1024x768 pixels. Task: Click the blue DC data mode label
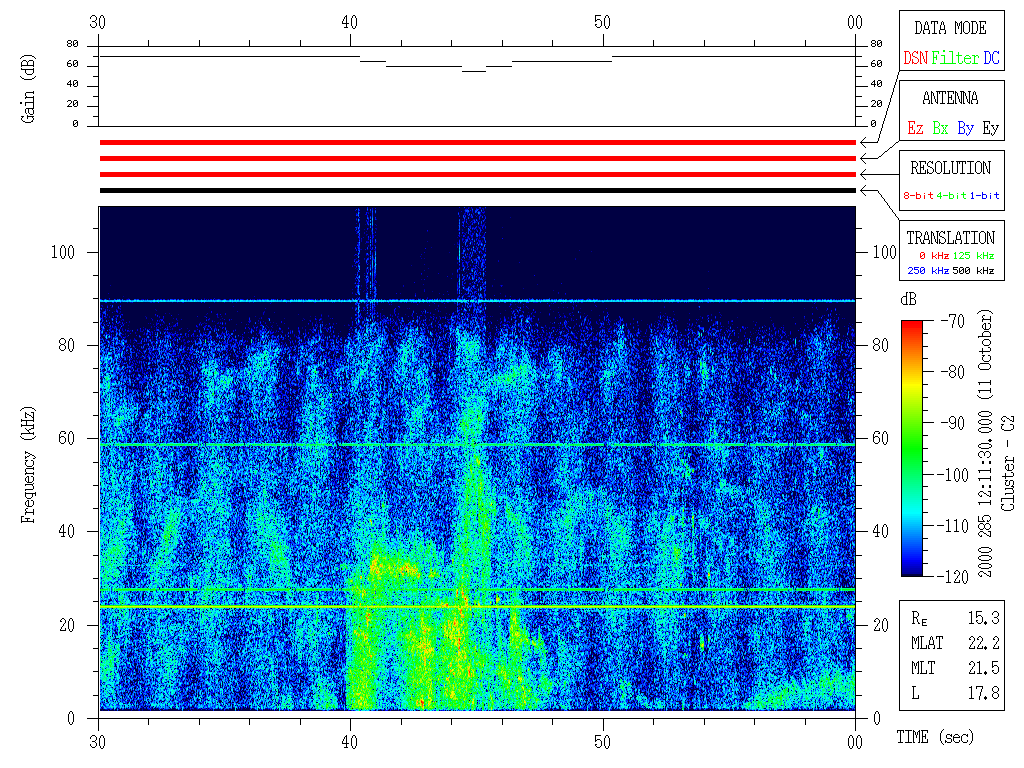(991, 59)
